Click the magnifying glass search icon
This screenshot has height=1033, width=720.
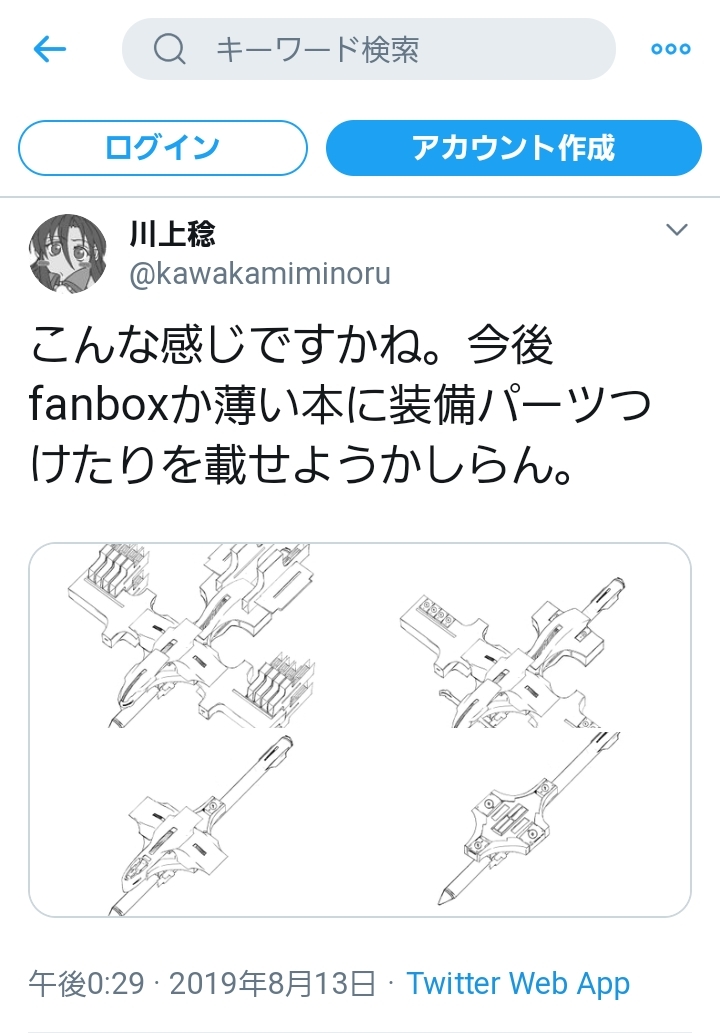pyautogui.click(x=169, y=49)
